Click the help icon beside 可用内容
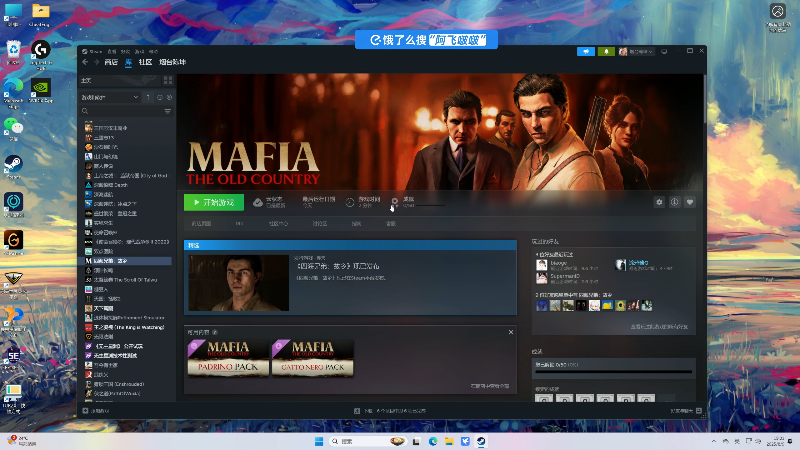Screen dimensions: 800x450 pyautogui.click(x=215, y=332)
